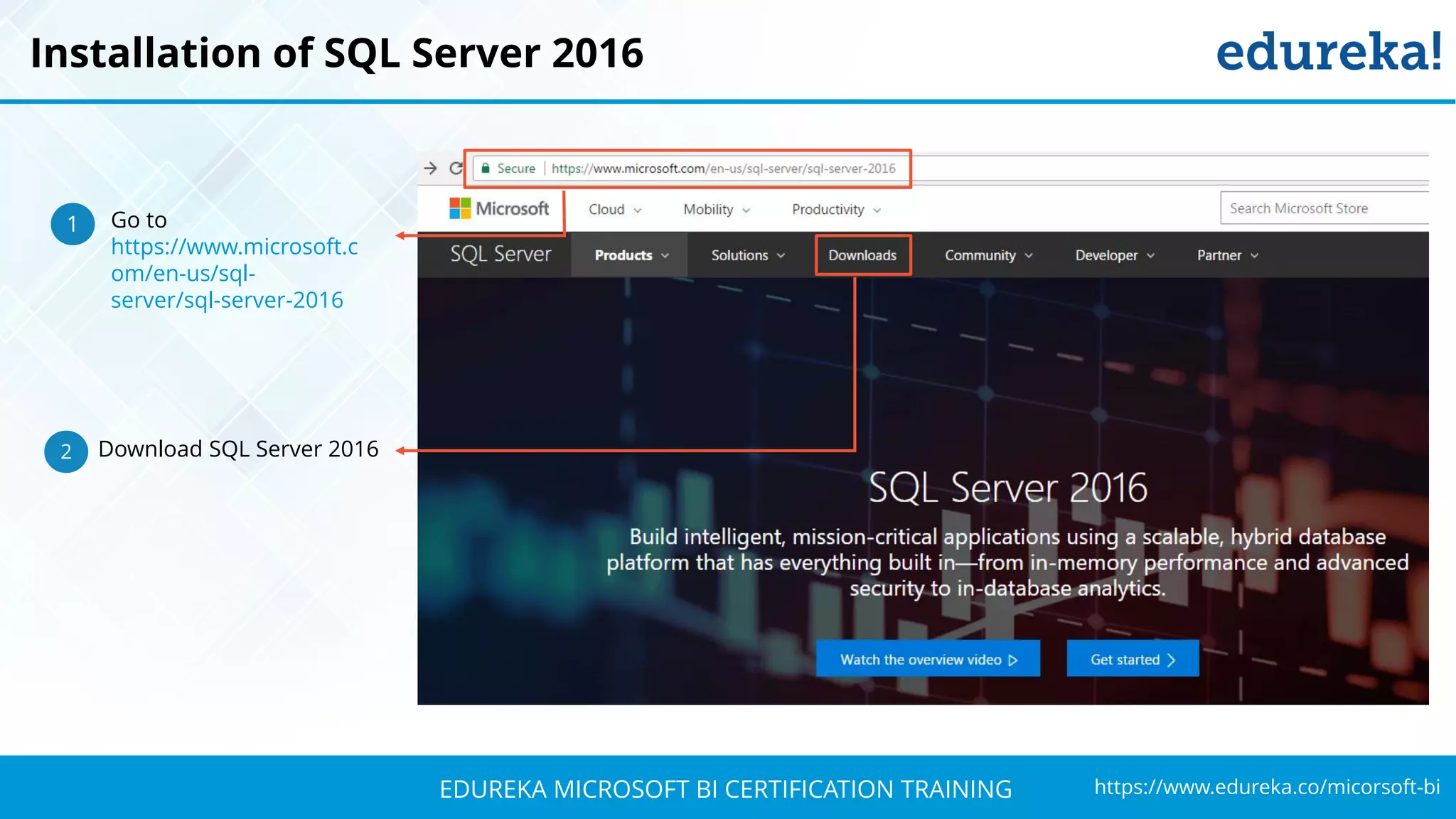Click the green secure padlock icon
Image resolution: width=1456 pixels, height=819 pixels.
[486, 168]
